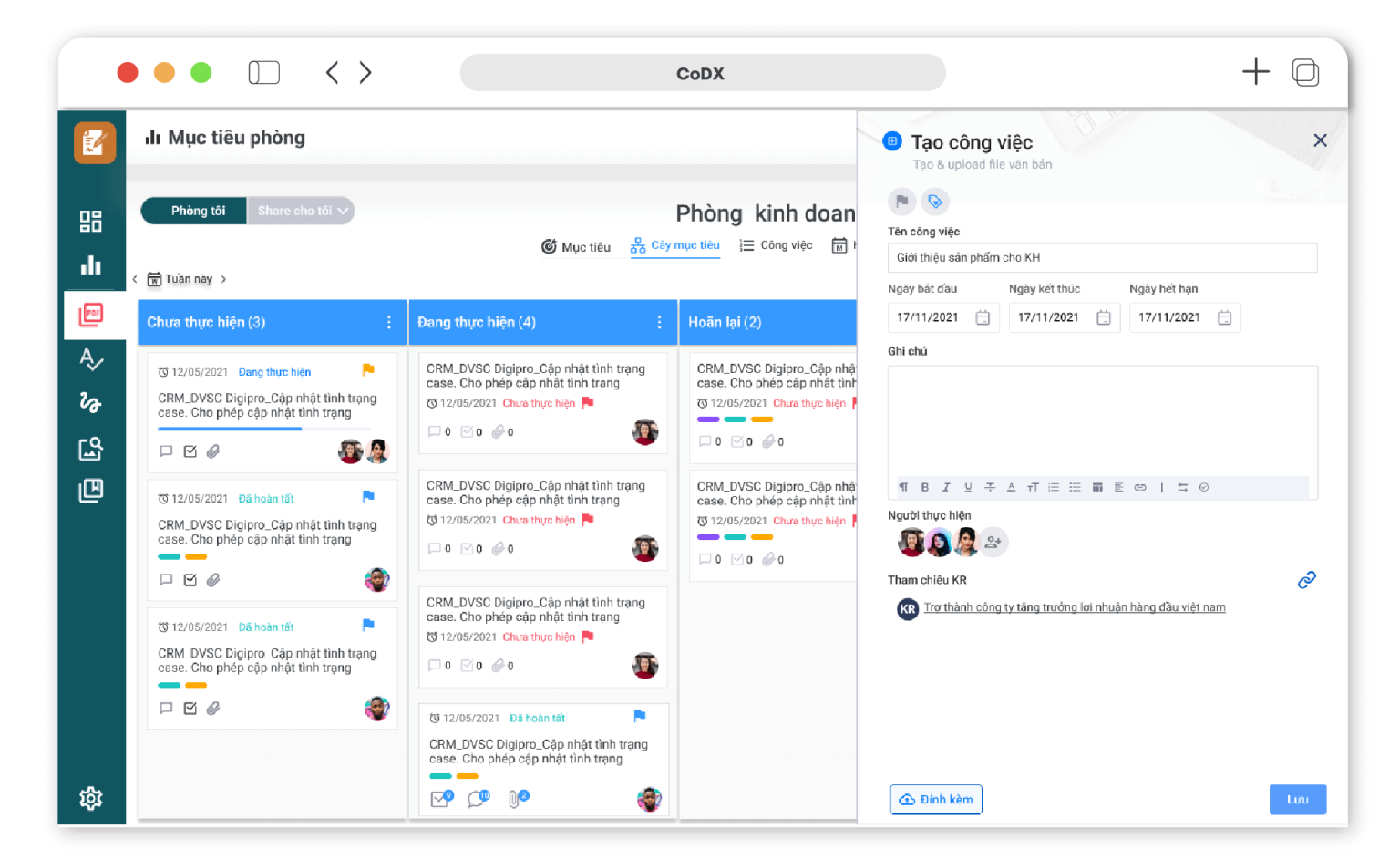The image size is (1400, 860).
Task: Expand the Share cho tôi dropdown
Action: [302, 211]
